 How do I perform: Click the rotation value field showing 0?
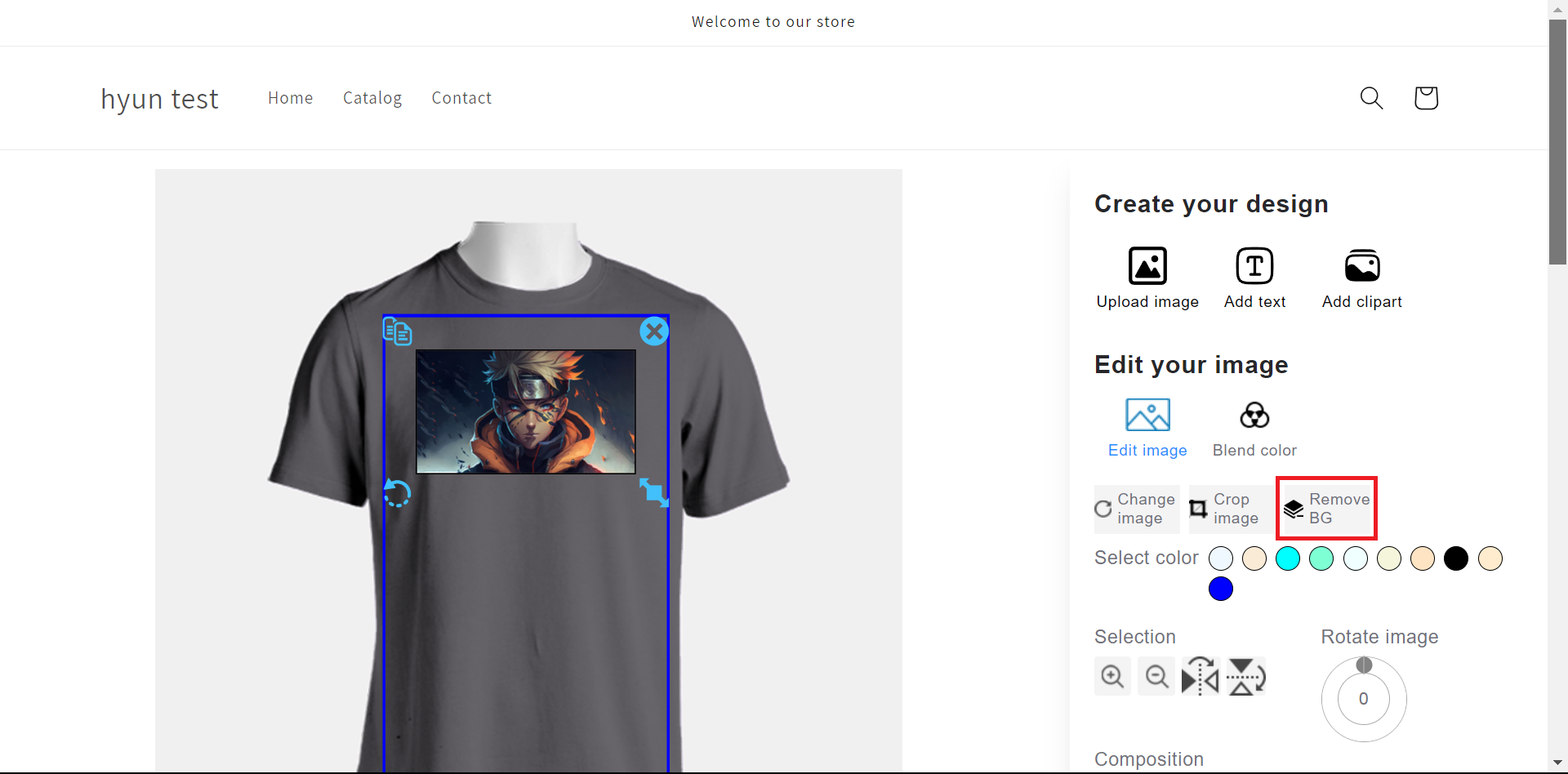point(1364,699)
